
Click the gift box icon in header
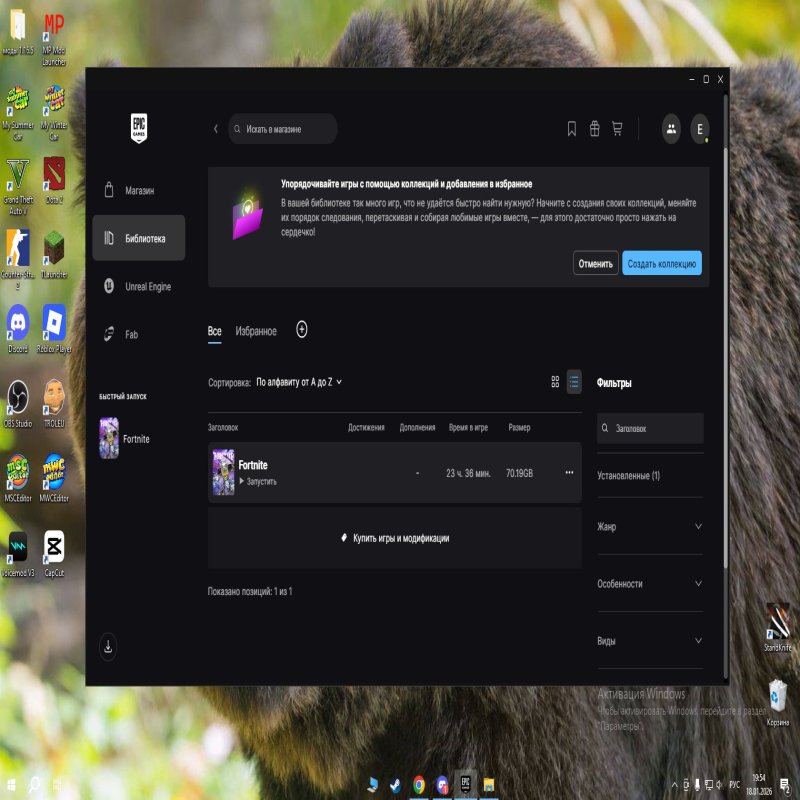594,129
